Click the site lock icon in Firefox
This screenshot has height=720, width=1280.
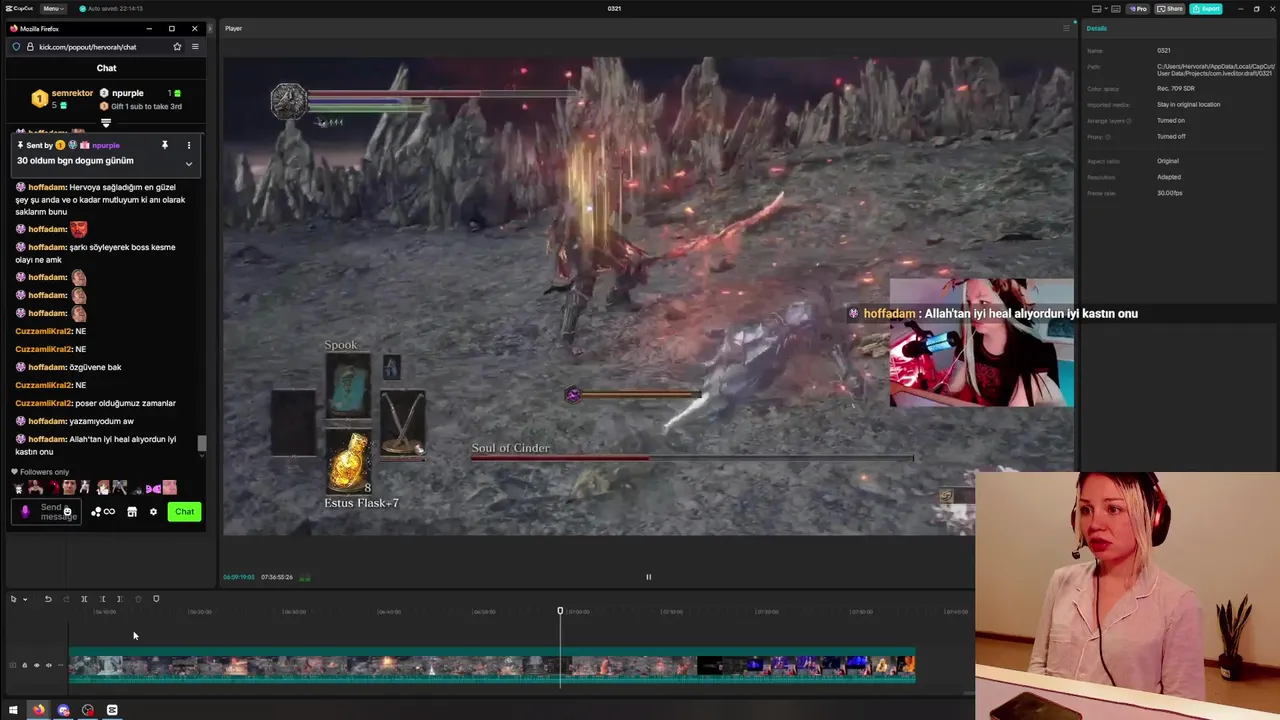click(x=30, y=47)
